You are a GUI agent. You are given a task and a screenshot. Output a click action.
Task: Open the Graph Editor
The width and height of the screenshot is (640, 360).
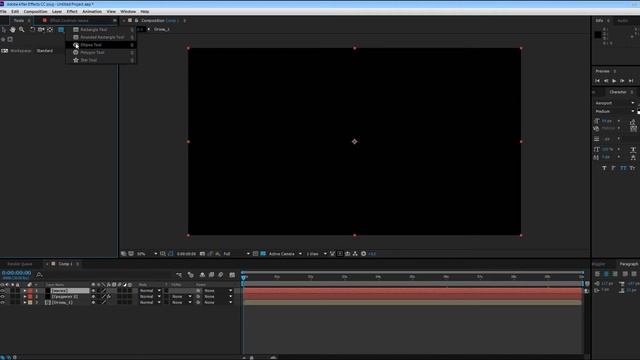pos(232,275)
